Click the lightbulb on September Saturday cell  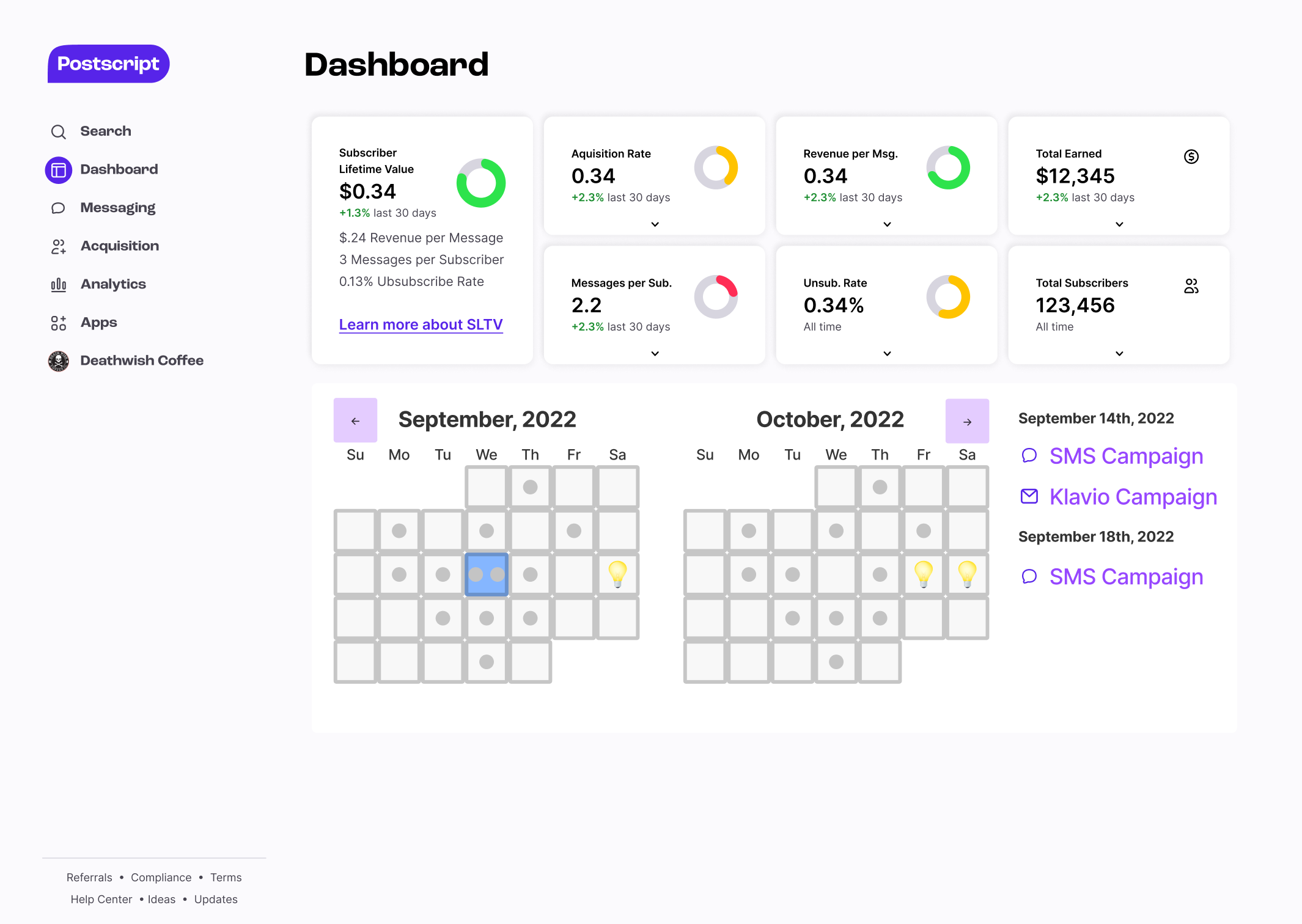[x=618, y=574]
